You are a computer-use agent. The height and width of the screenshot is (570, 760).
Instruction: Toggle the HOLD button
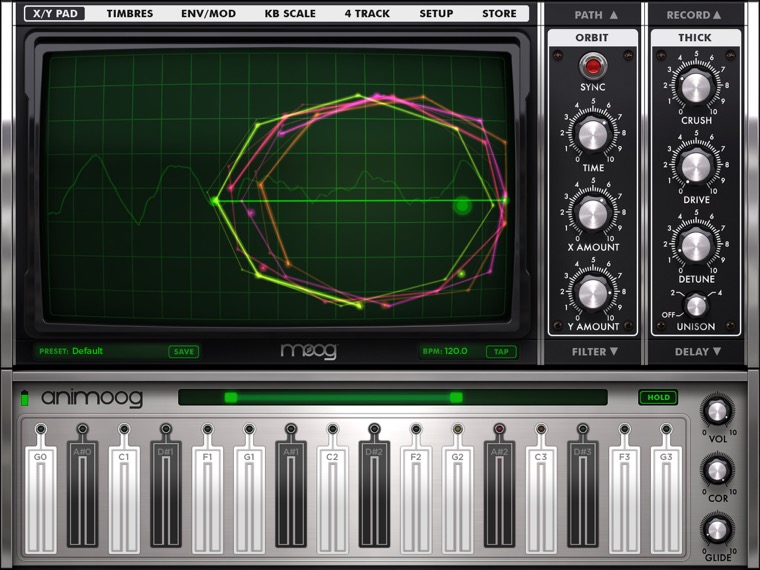pyautogui.click(x=658, y=397)
